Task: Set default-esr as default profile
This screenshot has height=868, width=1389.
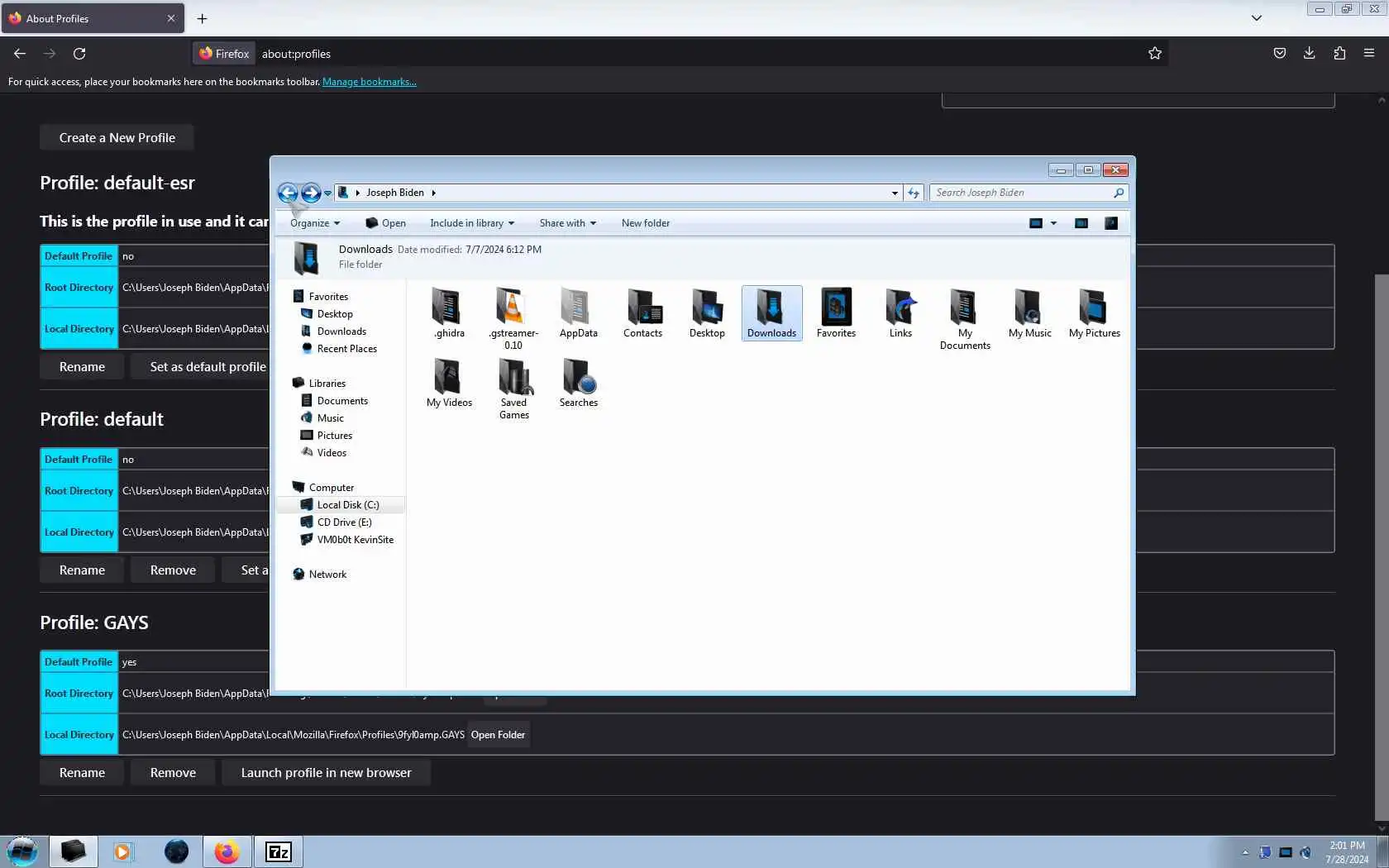Action: (208, 367)
